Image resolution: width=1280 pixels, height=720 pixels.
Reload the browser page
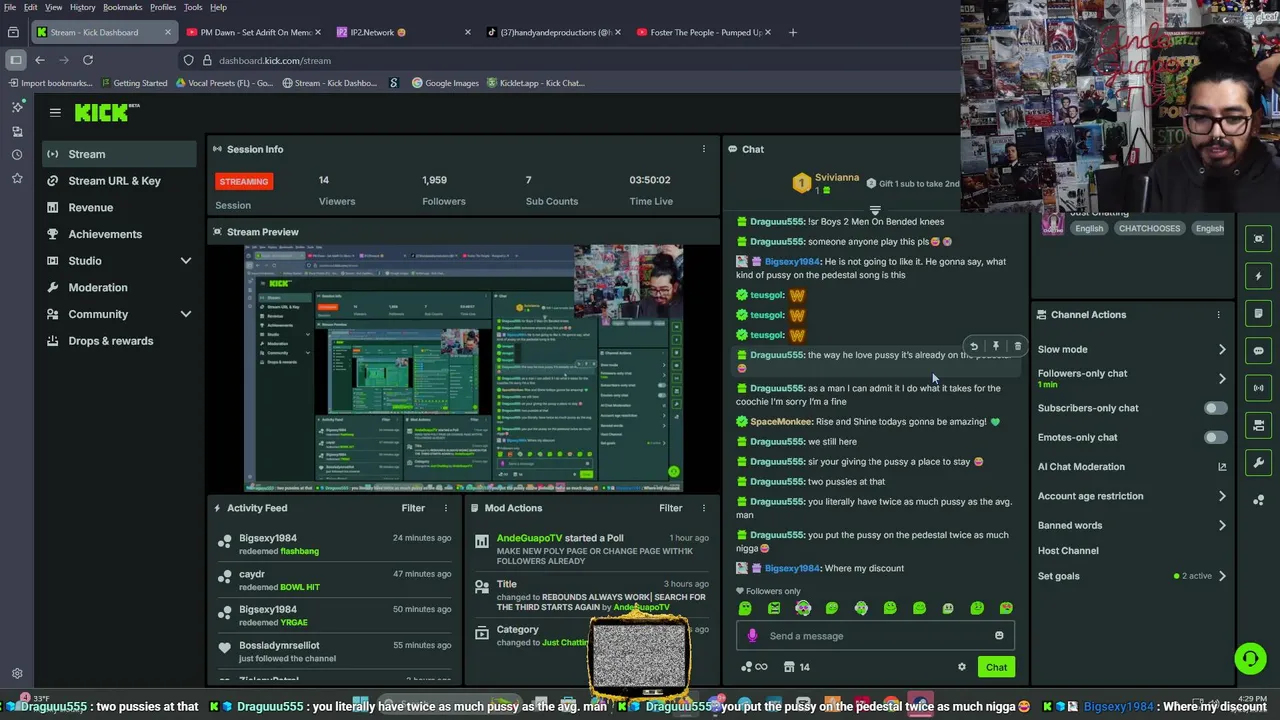pos(88,60)
